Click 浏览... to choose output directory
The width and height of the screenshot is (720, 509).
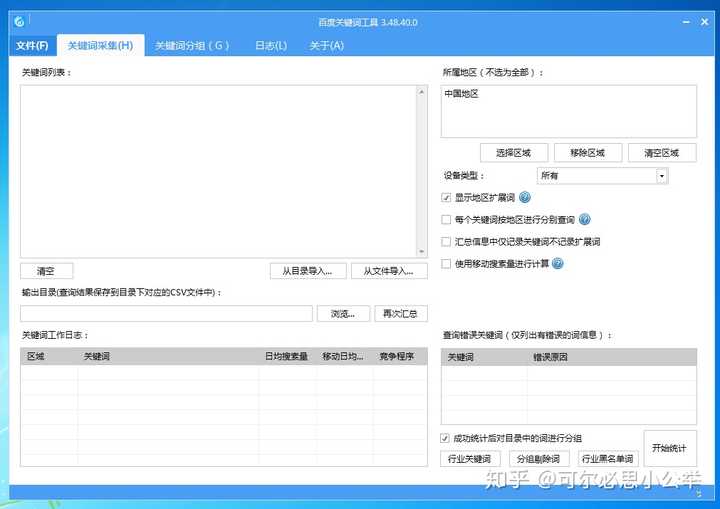pyautogui.click(x=343, y=314)
